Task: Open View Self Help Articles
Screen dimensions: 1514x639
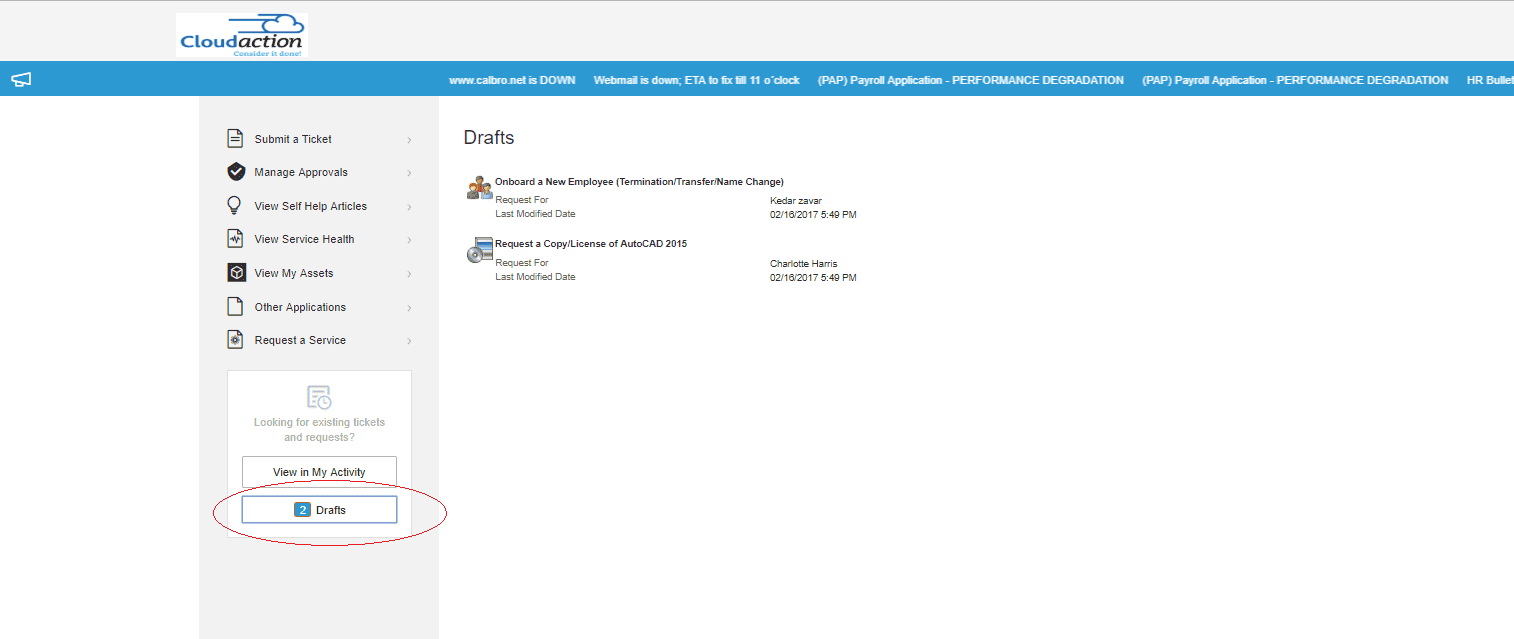Action: coord(319,206)
